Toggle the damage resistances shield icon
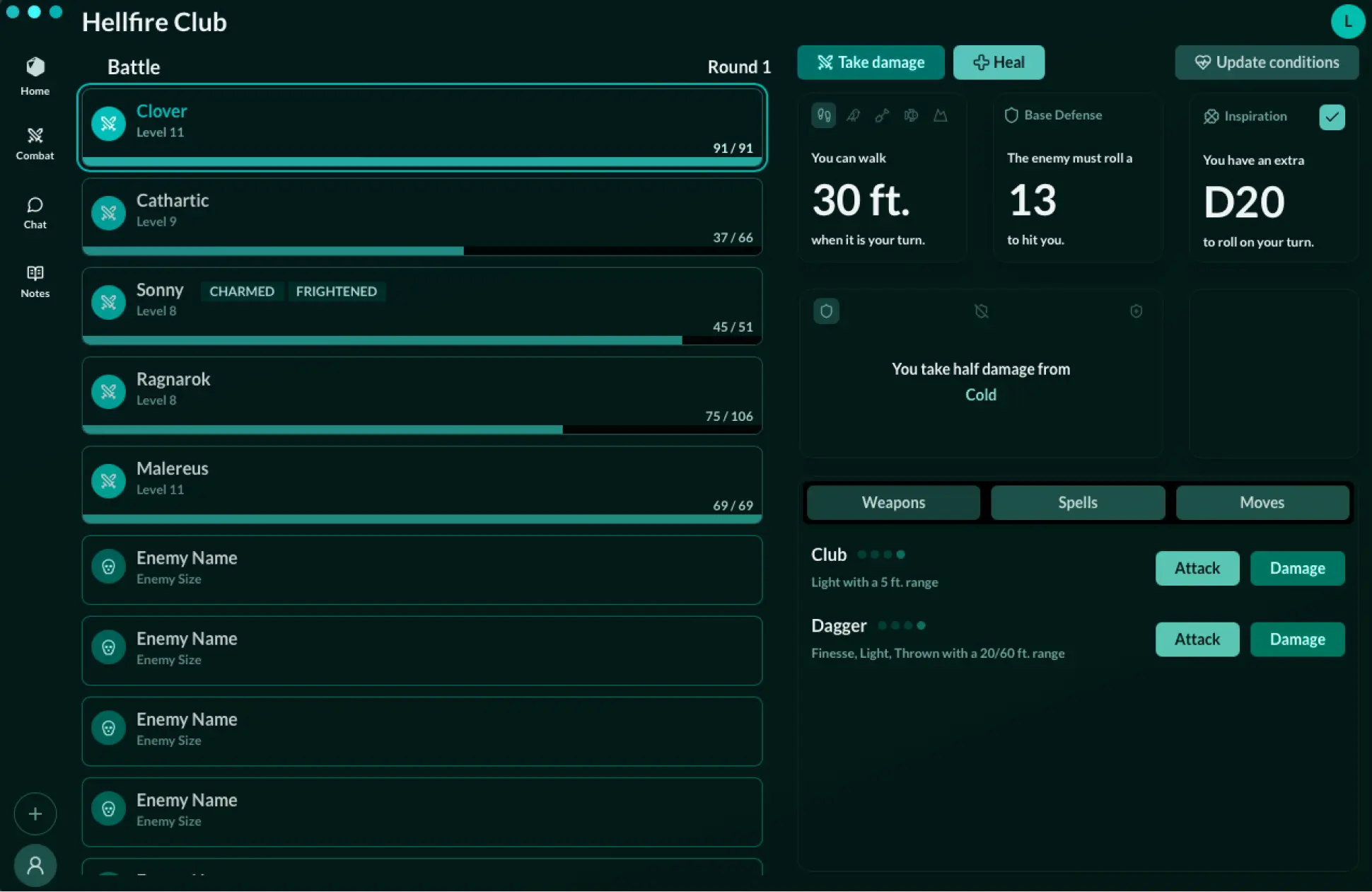Viewport: 1372px width, 892px height. tap(826, 311)
